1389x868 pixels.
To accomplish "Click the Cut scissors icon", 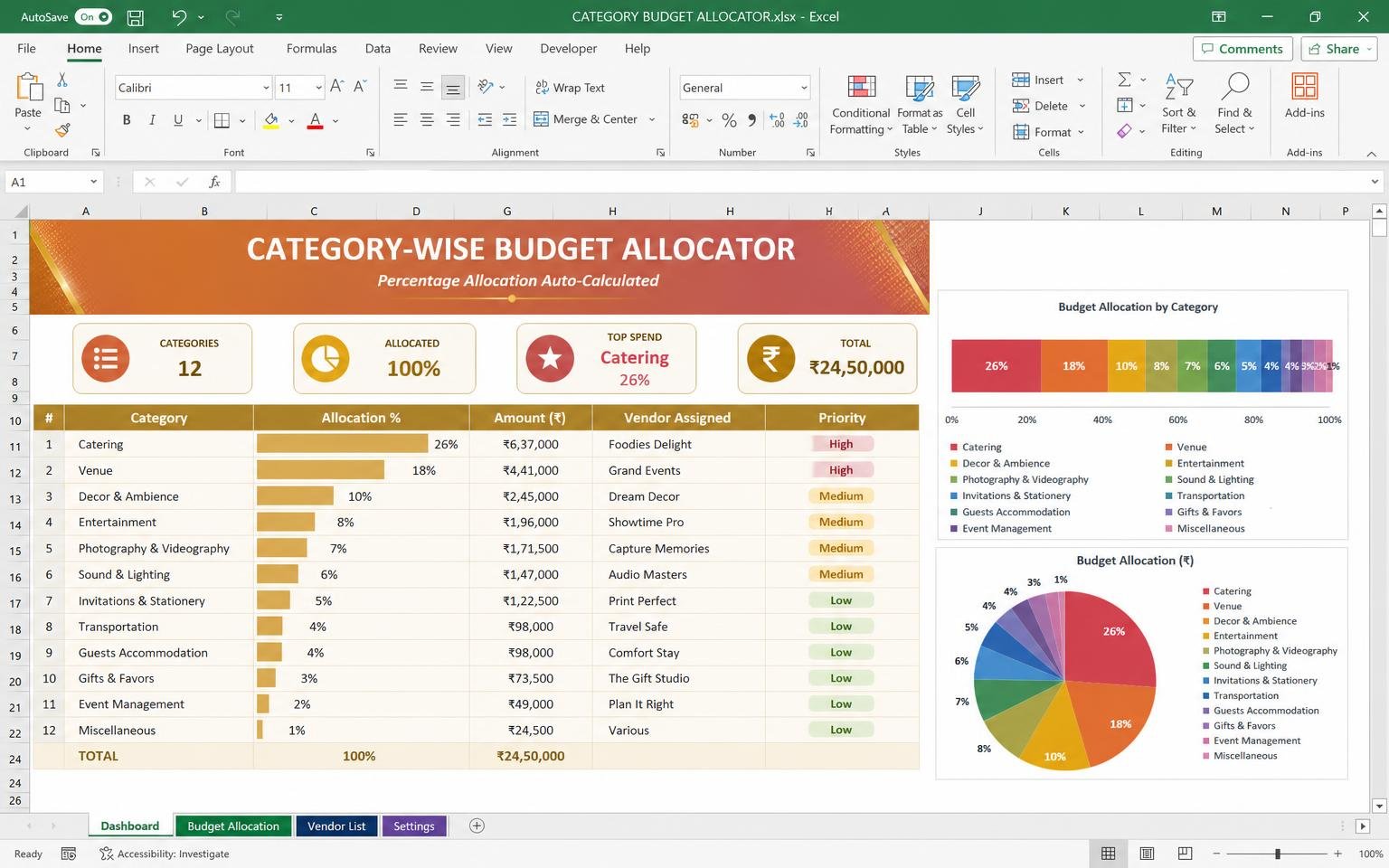I will point(62,80).
